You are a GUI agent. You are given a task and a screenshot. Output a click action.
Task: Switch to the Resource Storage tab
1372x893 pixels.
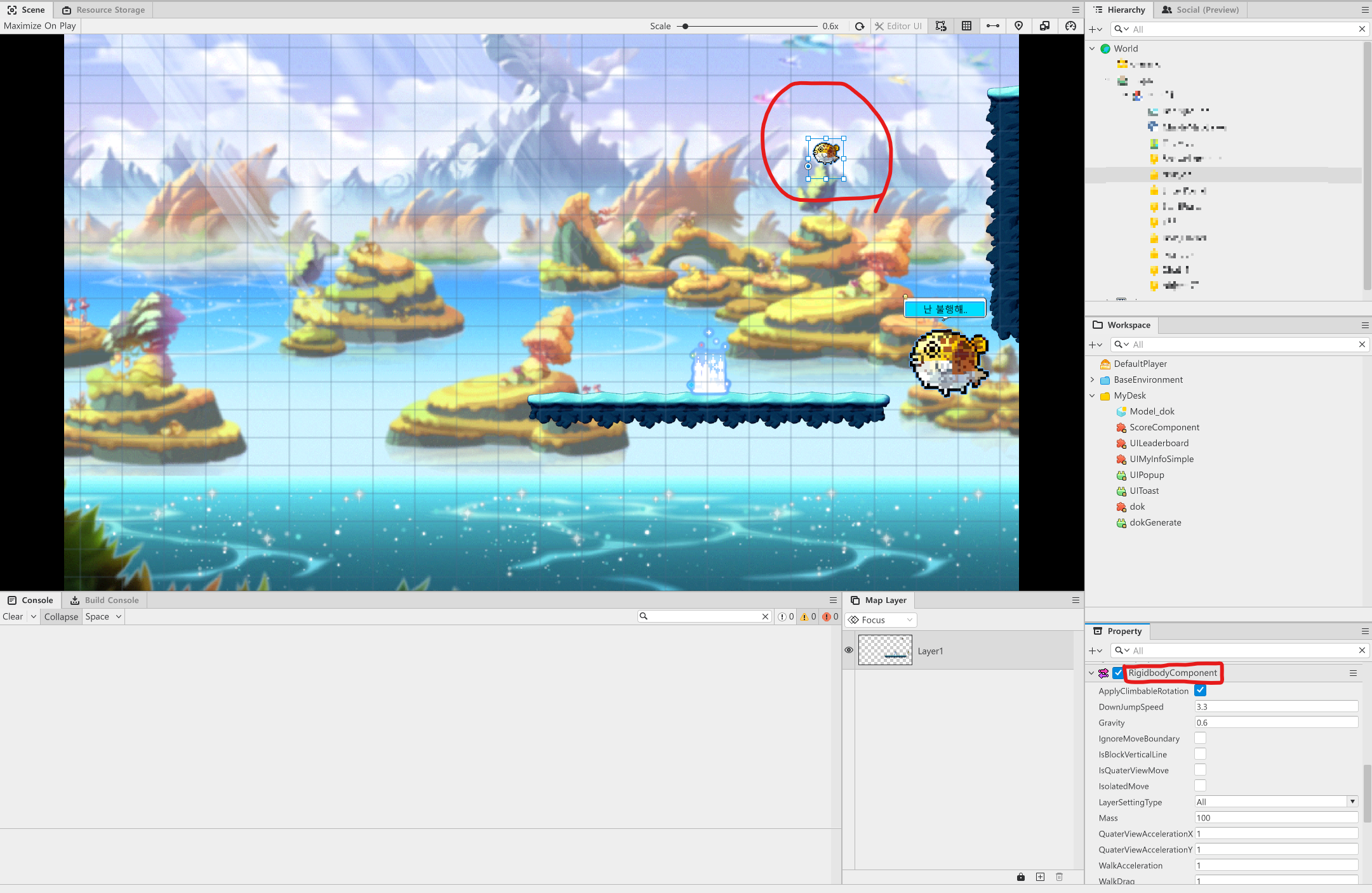click(103, 10)
